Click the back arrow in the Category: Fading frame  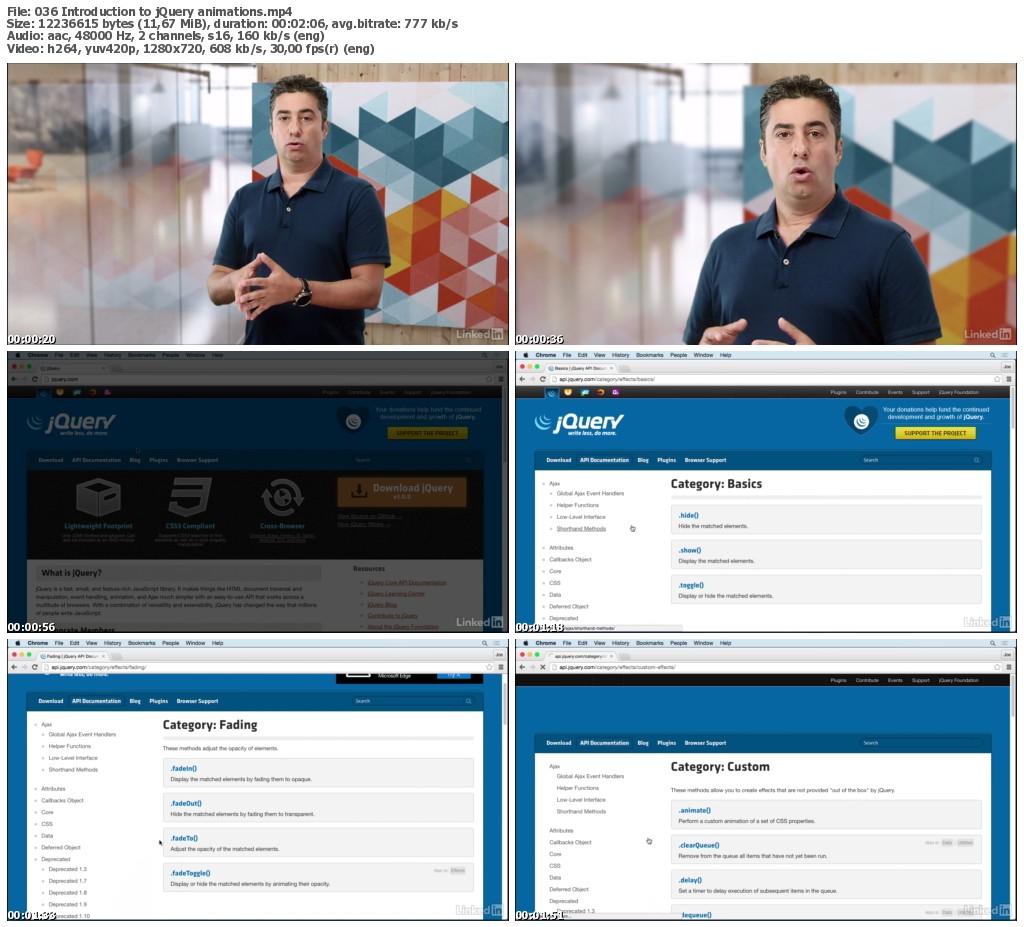tap(14, 667)
